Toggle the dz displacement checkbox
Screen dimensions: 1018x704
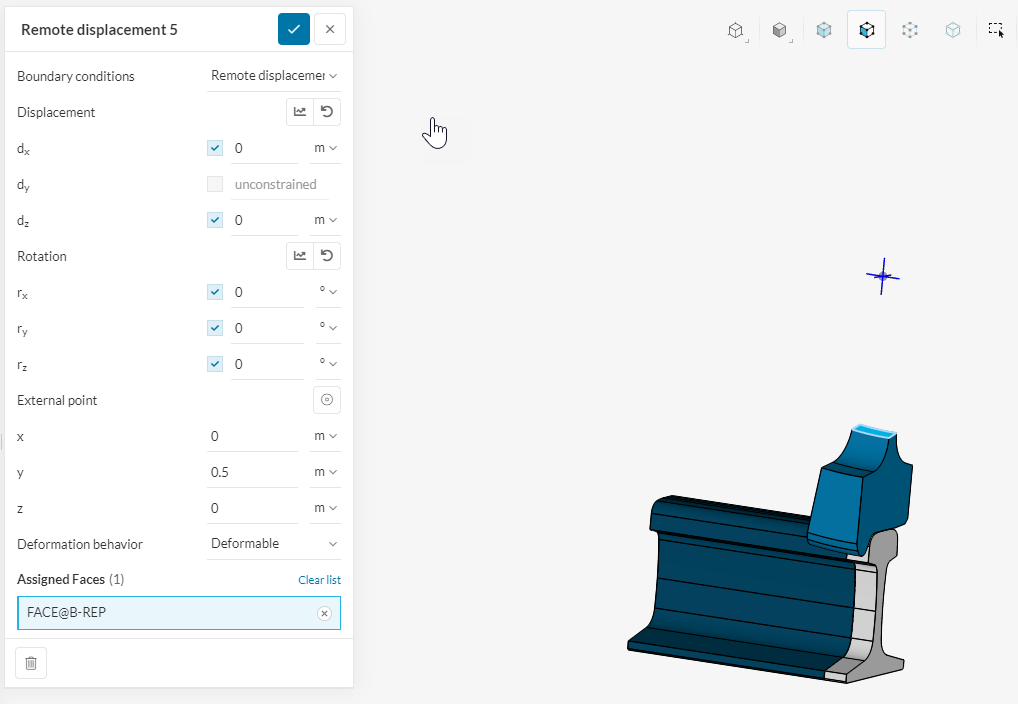(215, 220)
